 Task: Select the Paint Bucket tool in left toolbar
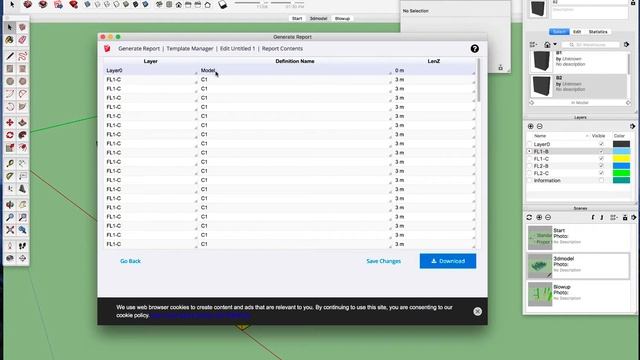pos(10,40)
